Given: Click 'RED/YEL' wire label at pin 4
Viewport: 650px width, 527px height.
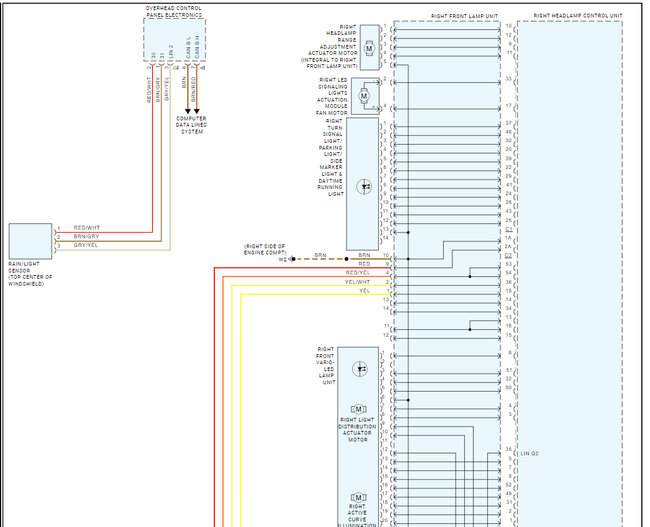Looking at the screenshot, I should pyautogui.click(x=358, y=272).
